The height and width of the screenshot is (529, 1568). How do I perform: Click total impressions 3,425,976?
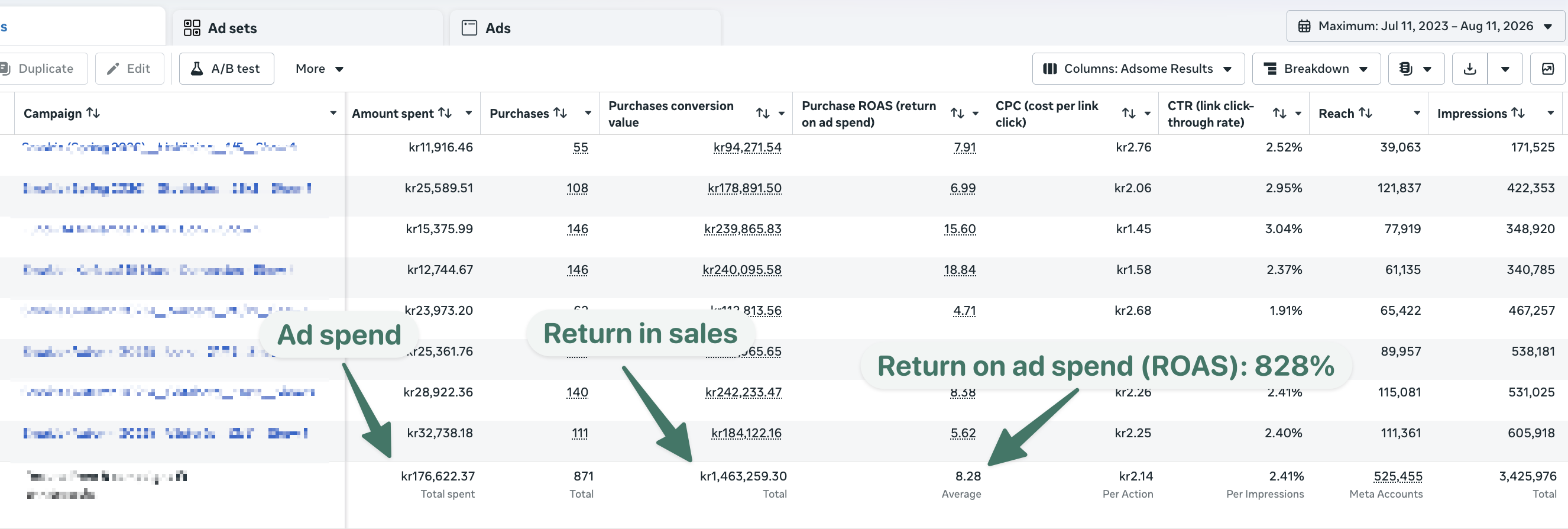1527,476
